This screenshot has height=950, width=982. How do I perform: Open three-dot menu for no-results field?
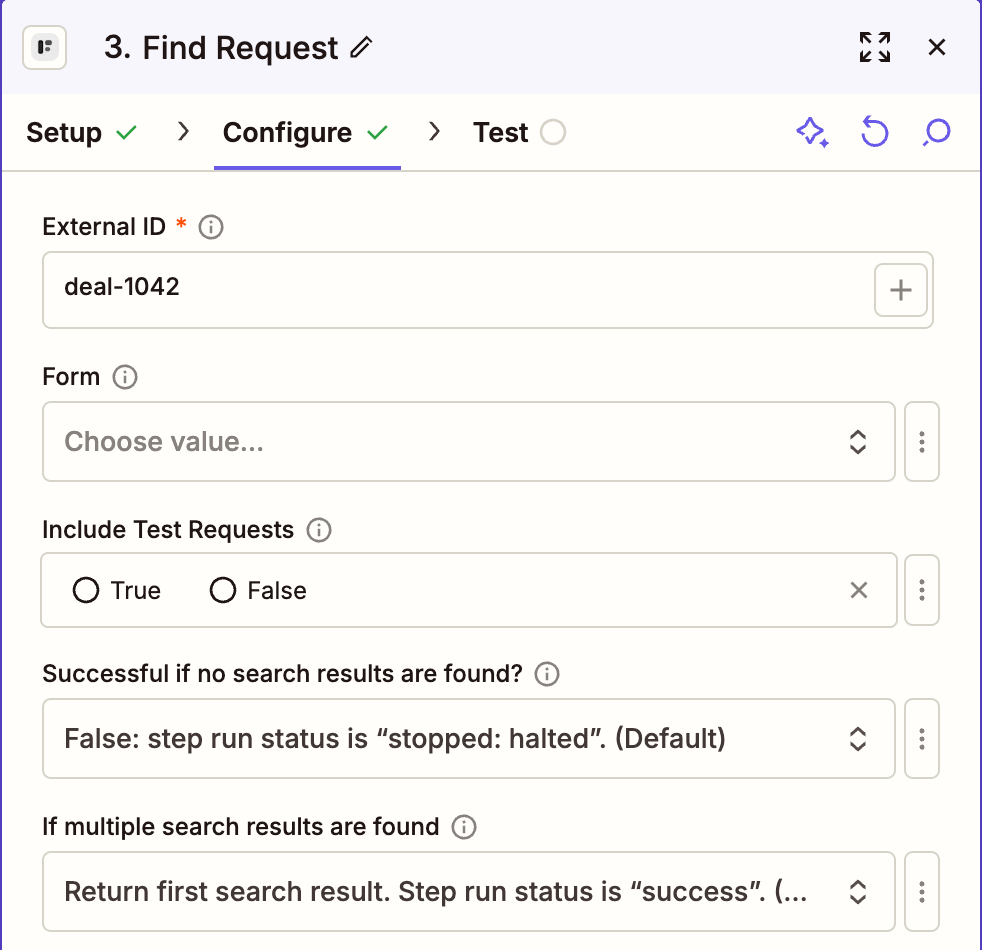pos(922,738)
